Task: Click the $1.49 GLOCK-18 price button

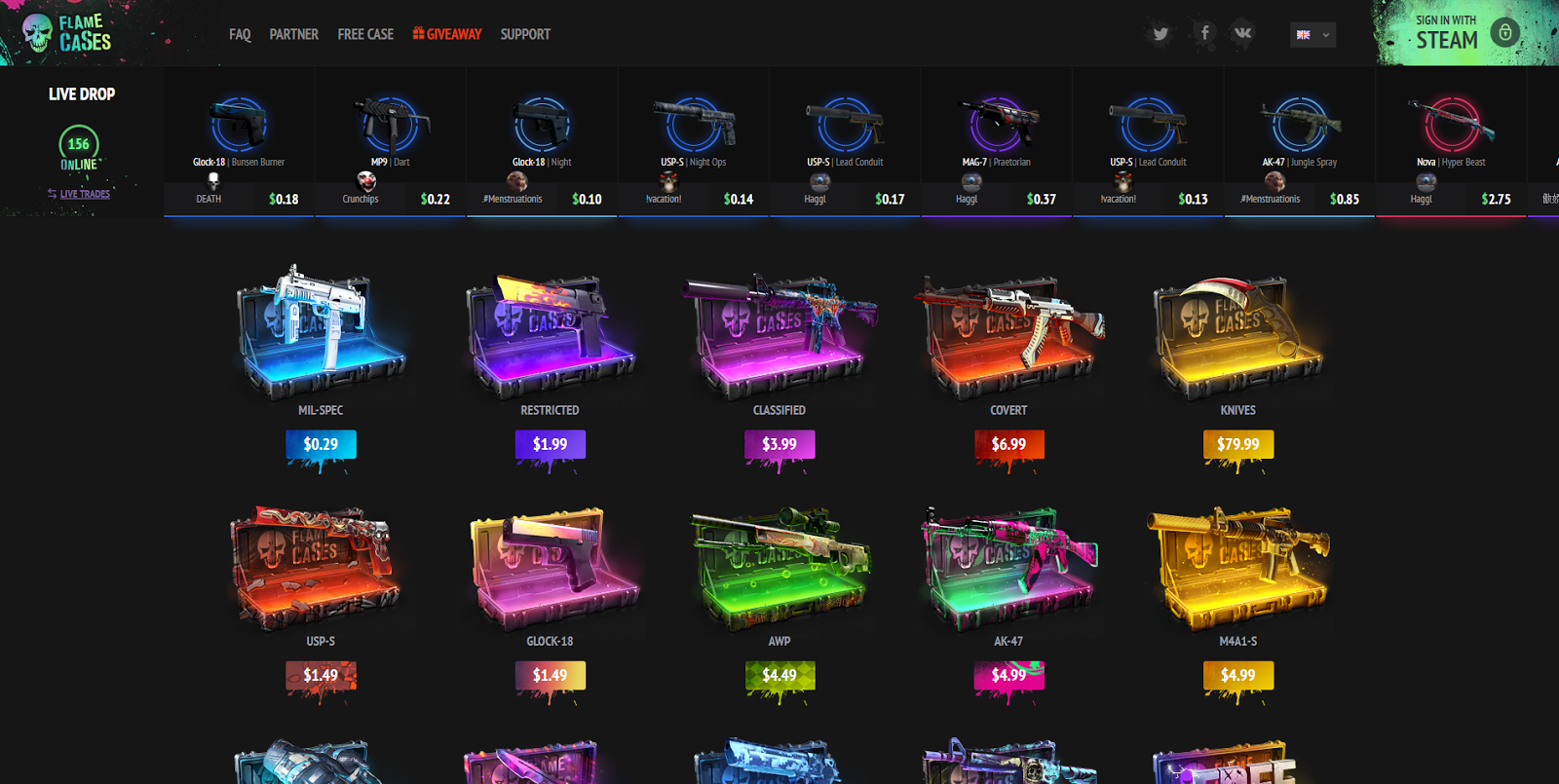Action: (x=550, y=675)
